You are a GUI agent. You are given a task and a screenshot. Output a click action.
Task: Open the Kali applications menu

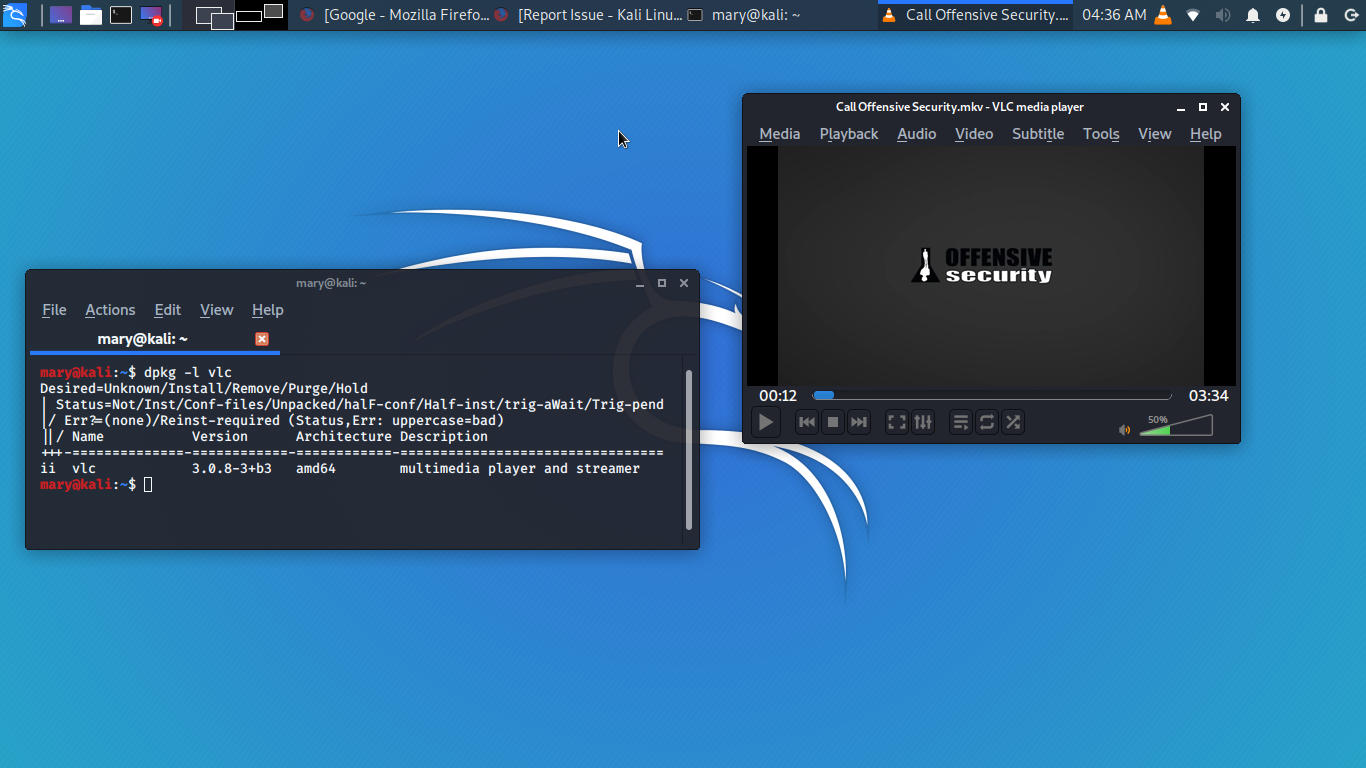pyautogui.click(x=15, y=15)
